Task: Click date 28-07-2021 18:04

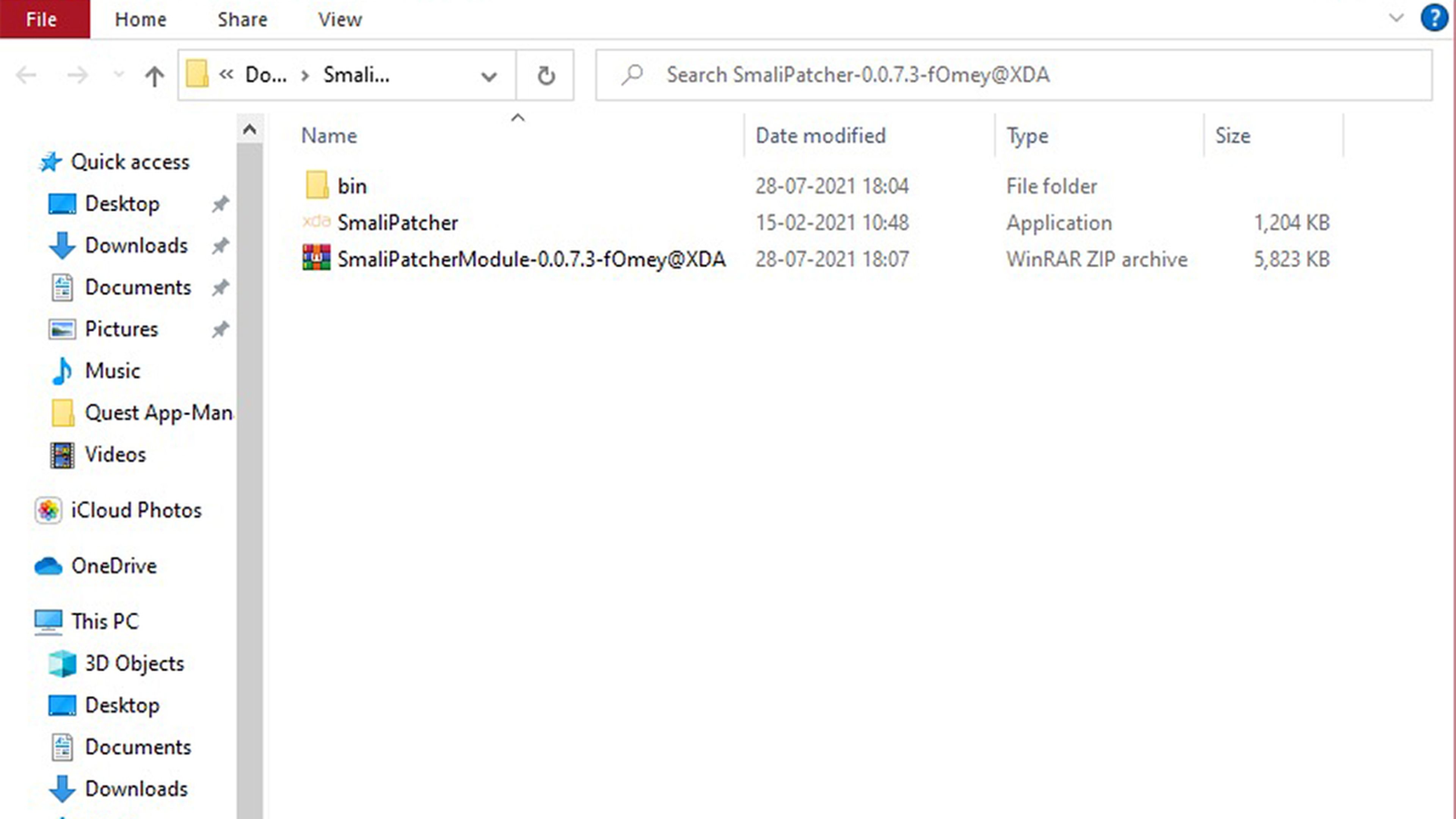Action: [x=832, y=186]
